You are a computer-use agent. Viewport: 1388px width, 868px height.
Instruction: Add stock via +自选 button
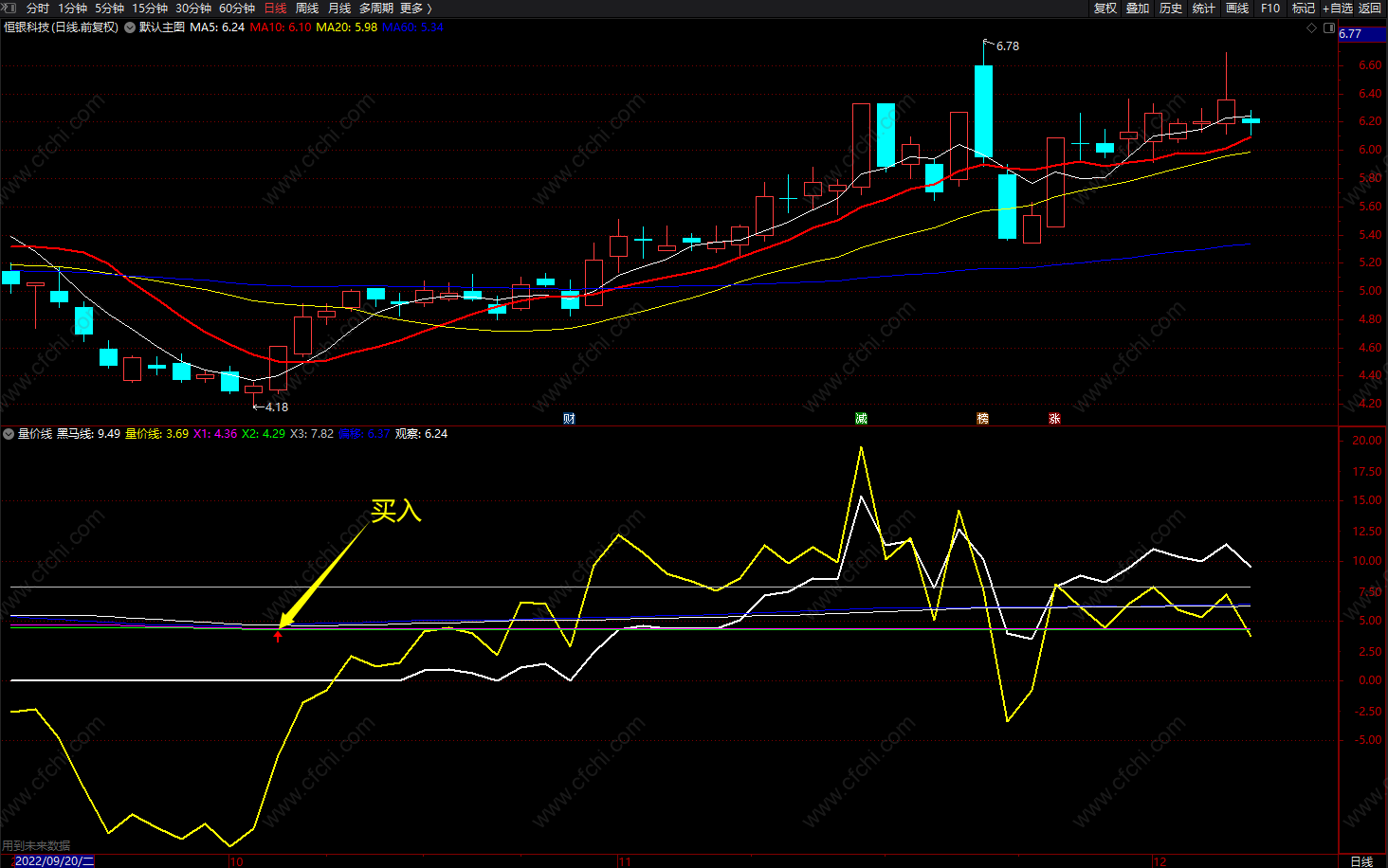coord(1338,8)
